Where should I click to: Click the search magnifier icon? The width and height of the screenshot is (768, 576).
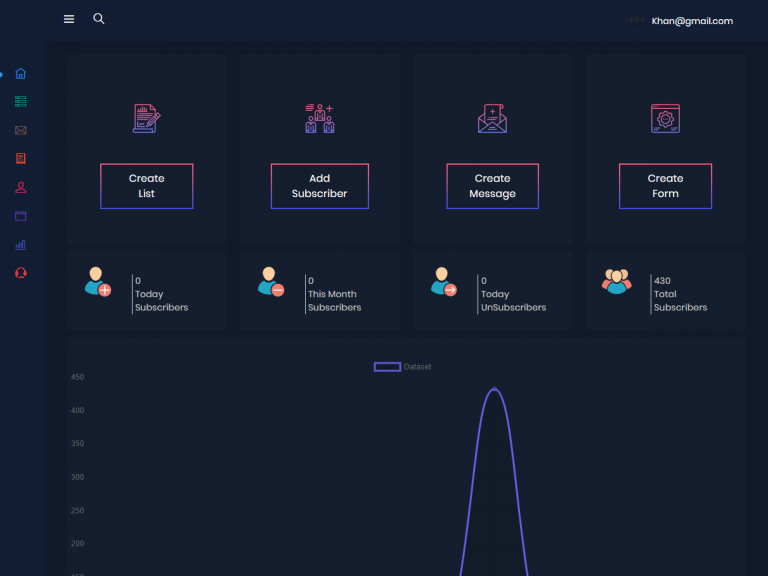(x=98, y=19)
